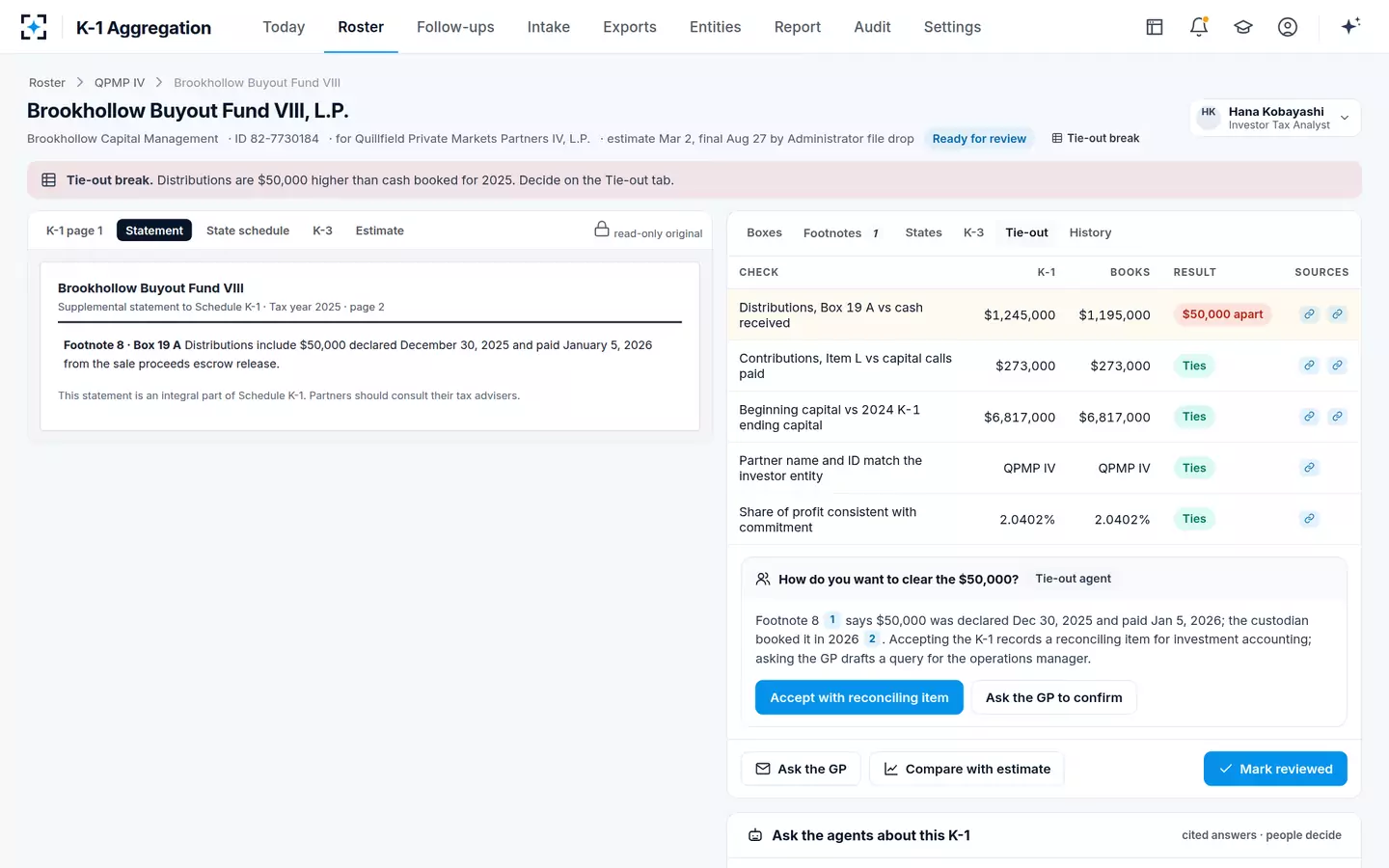Click the graduation cap help icon
This screenshot has height=868, width=1389.
pyautogui.click(x=1243, y=27)
